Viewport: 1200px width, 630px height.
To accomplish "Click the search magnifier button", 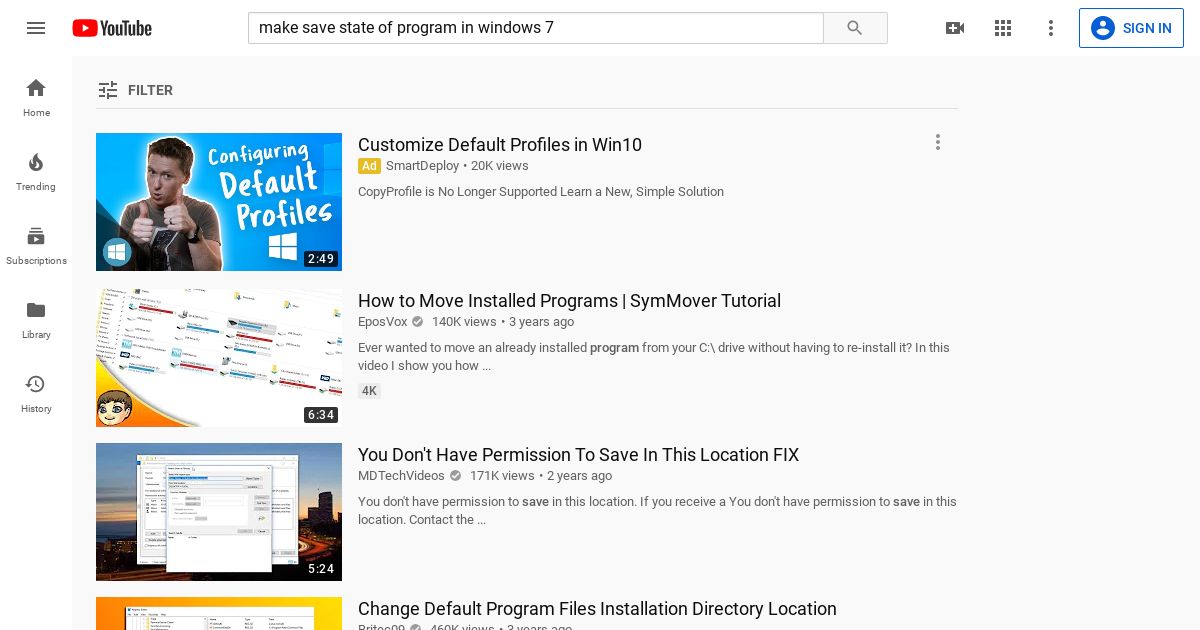I will pos(855,28).
